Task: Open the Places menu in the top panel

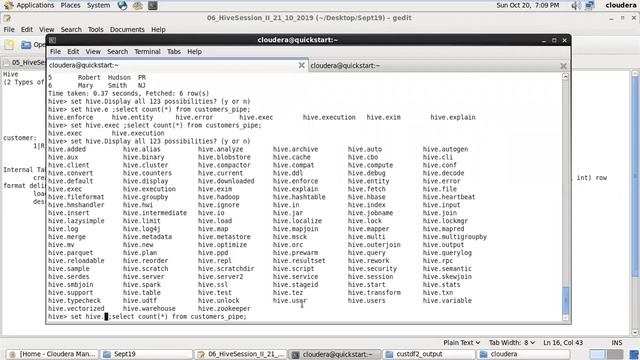Action: [x=70, y=5]
